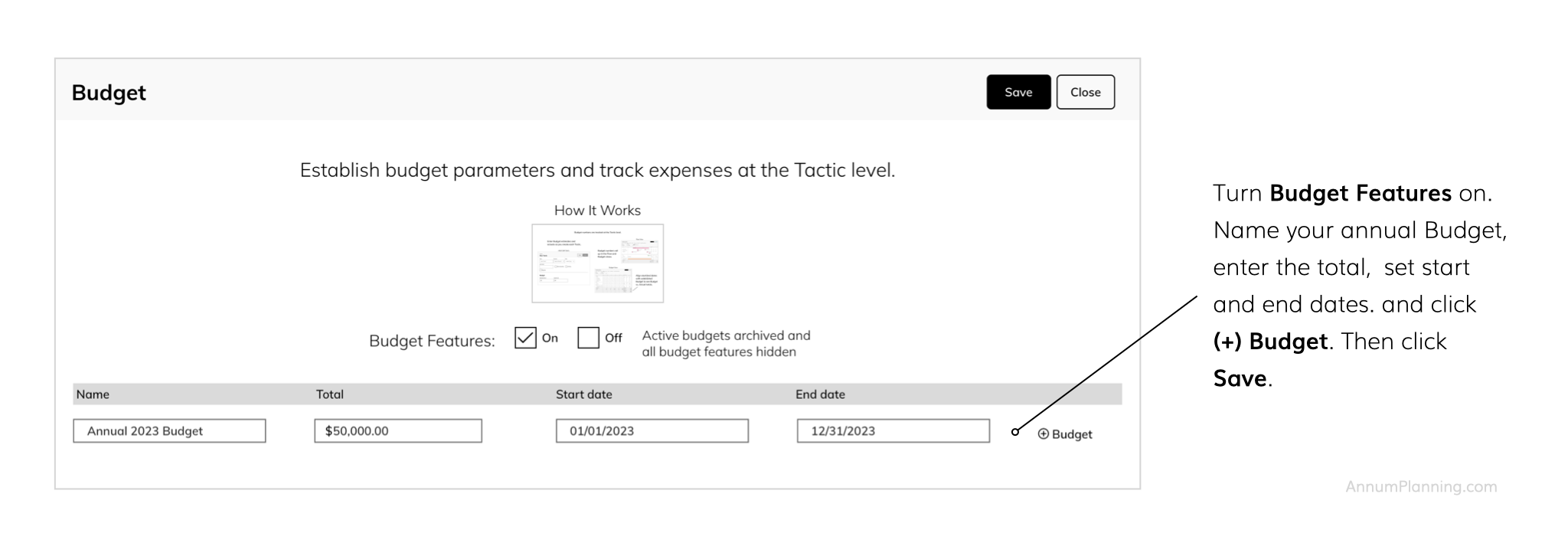Click the End date column header

point(820,394)
